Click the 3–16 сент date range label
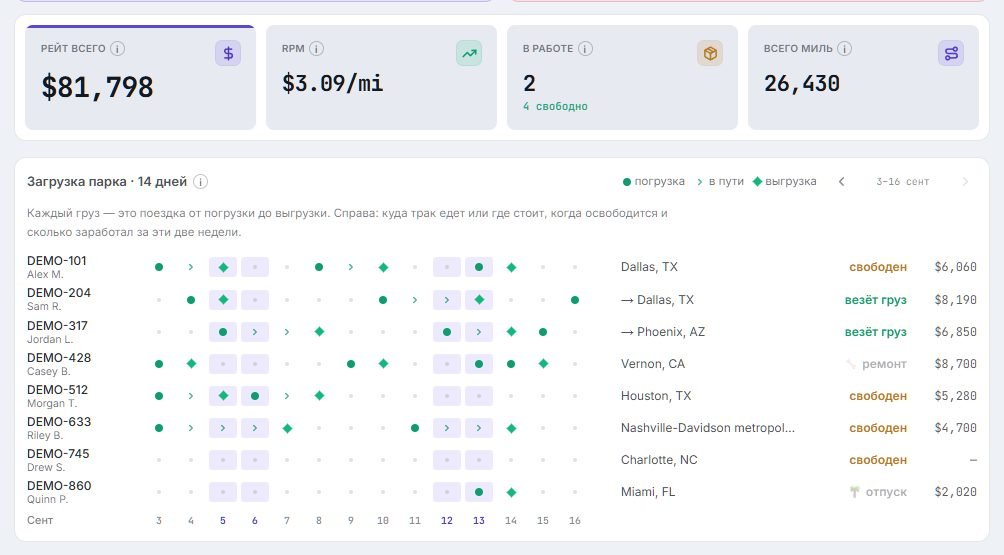 tap(902, 182)
